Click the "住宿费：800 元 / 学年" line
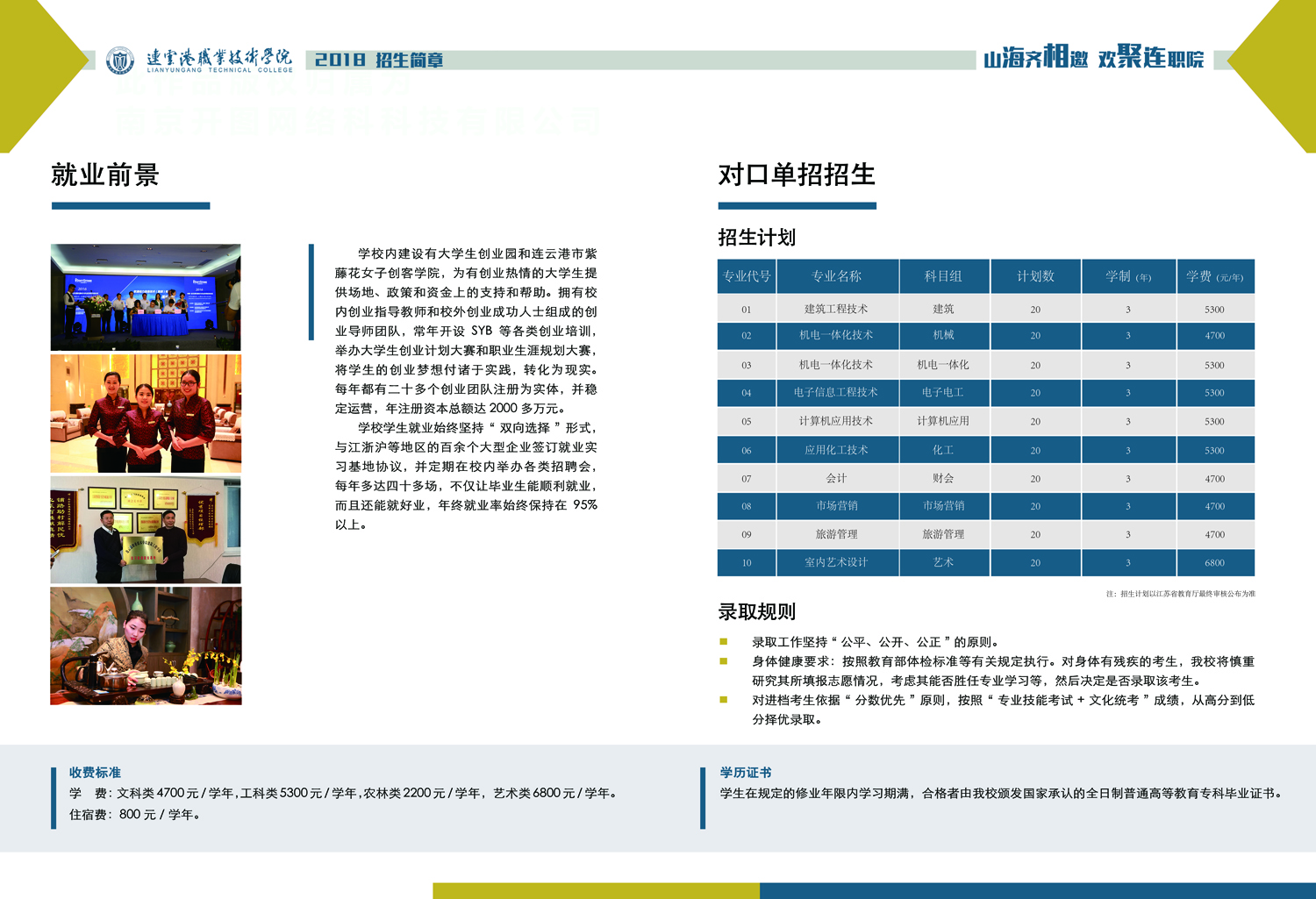This screenshot has width=1316, height=899. 137,814
